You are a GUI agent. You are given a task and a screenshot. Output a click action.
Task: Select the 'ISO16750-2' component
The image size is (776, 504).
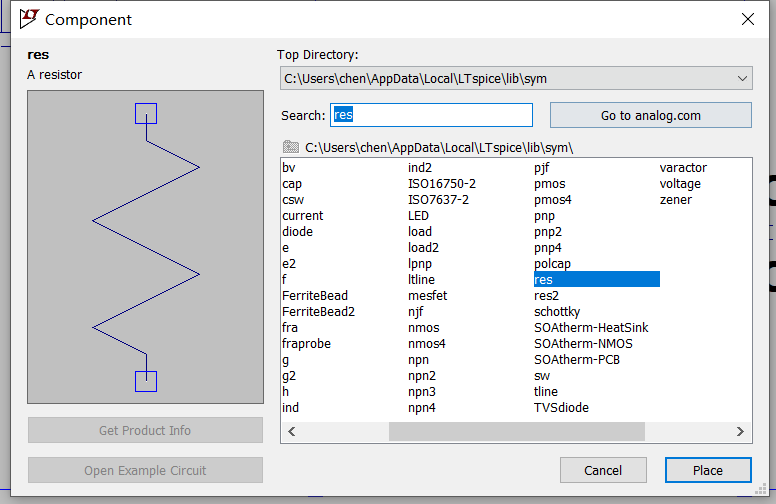point(442,184)
